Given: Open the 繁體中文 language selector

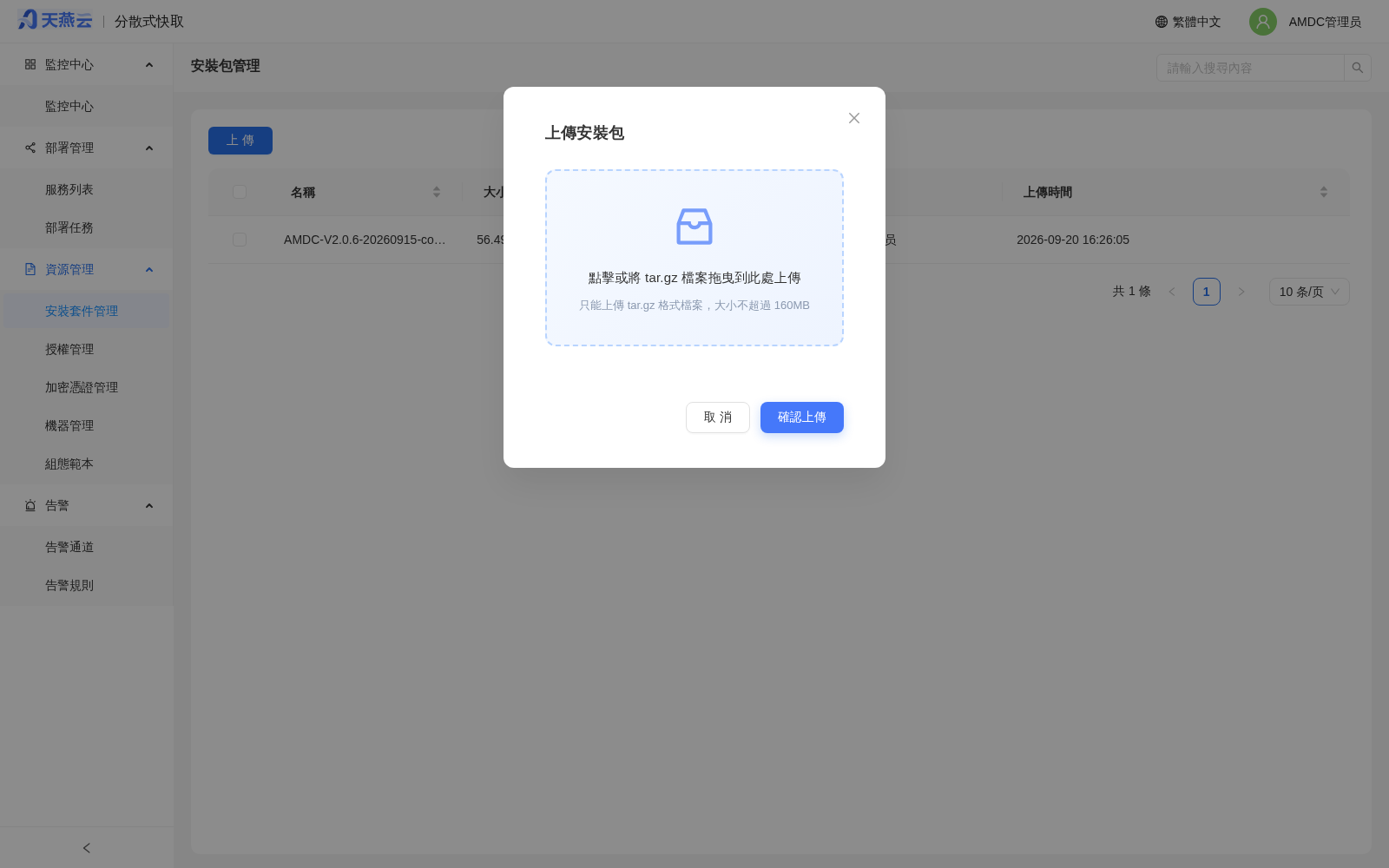Looking at the screenshot, I should click(1188, 22).
